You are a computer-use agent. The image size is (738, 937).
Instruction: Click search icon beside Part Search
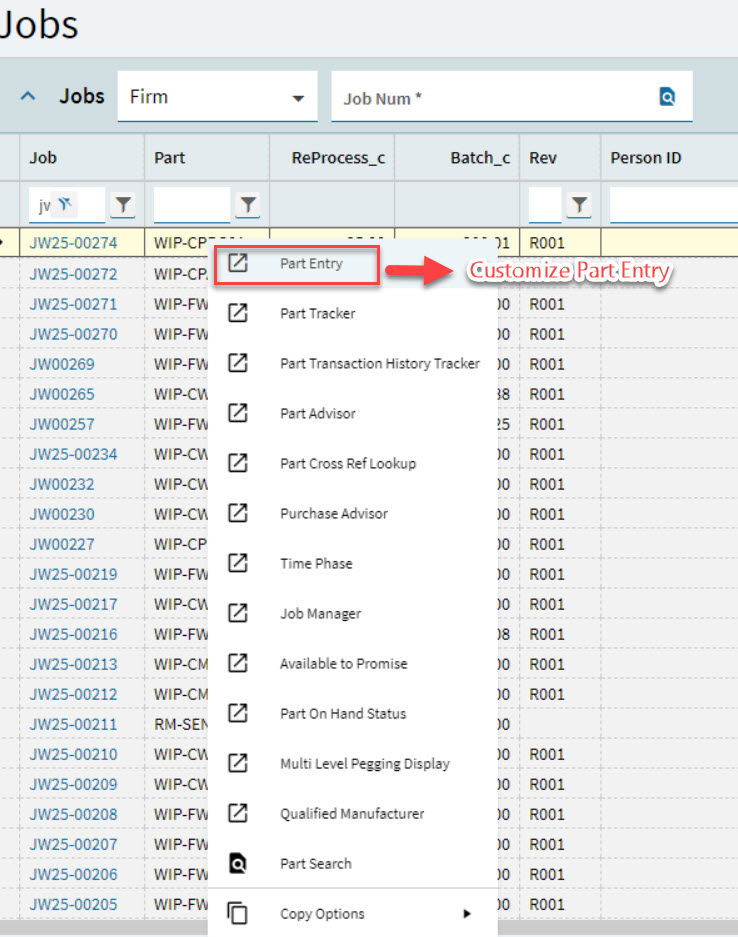pyautogui.click(x=238, y=863)
